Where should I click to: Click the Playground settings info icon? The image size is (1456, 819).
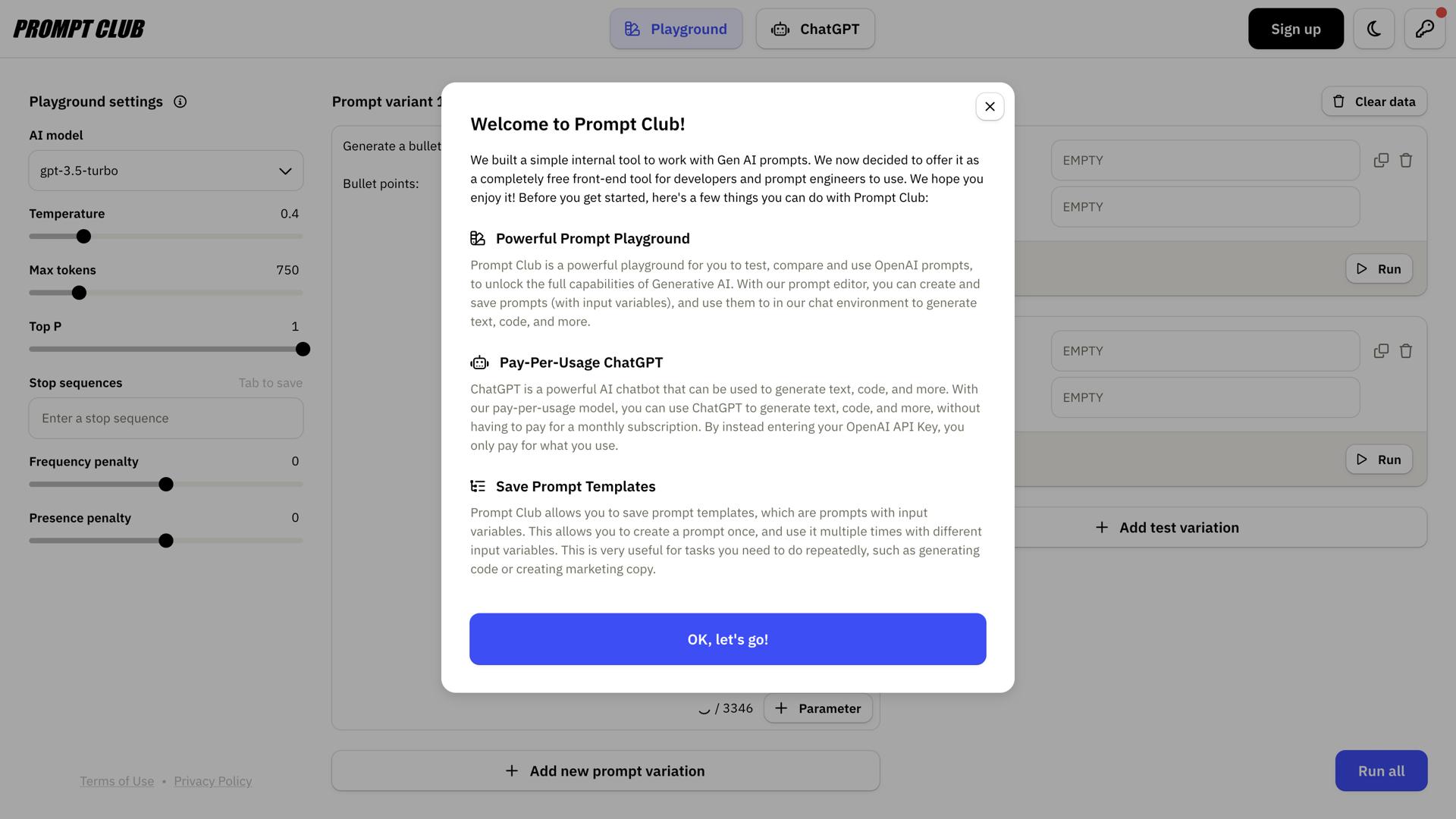(x=180, y=102)
